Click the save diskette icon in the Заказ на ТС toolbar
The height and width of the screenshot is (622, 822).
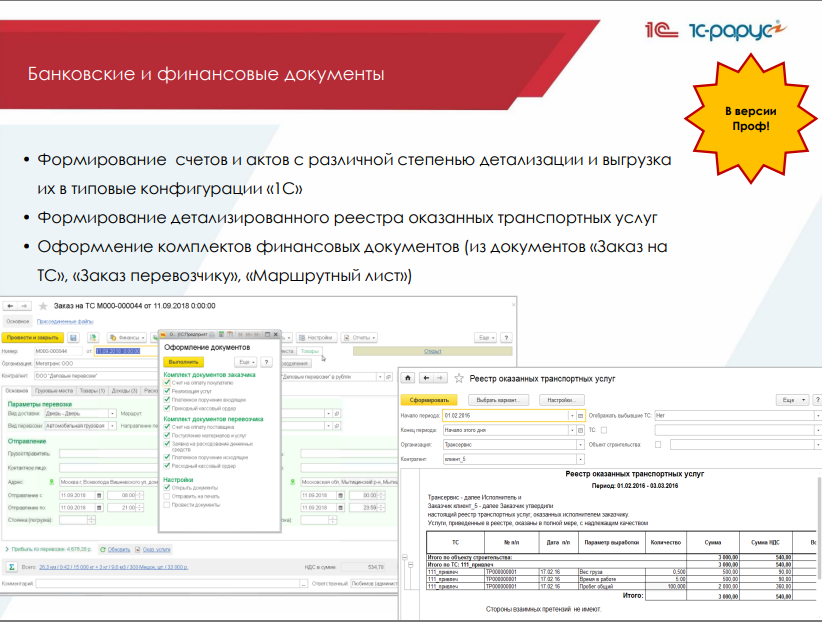pyautogui.click(x=73, y=338)
